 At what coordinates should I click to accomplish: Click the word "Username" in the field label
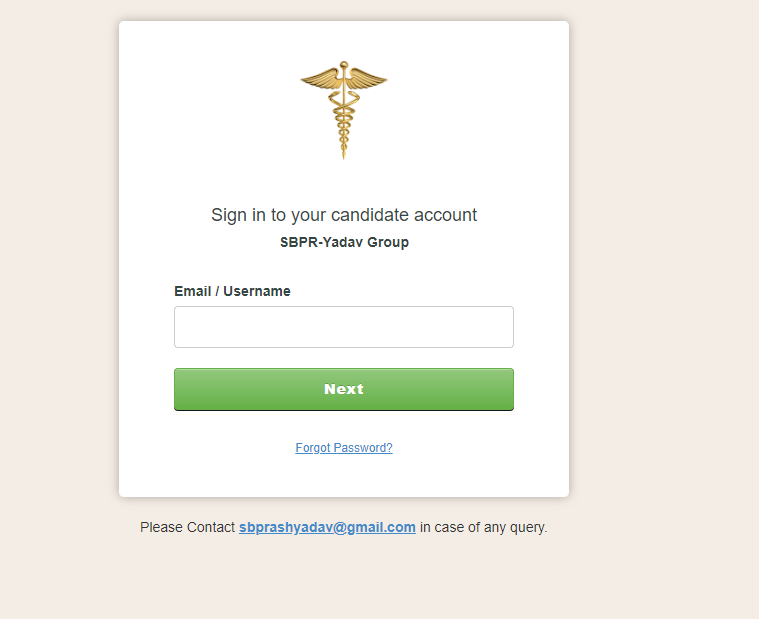pos(257,291)
